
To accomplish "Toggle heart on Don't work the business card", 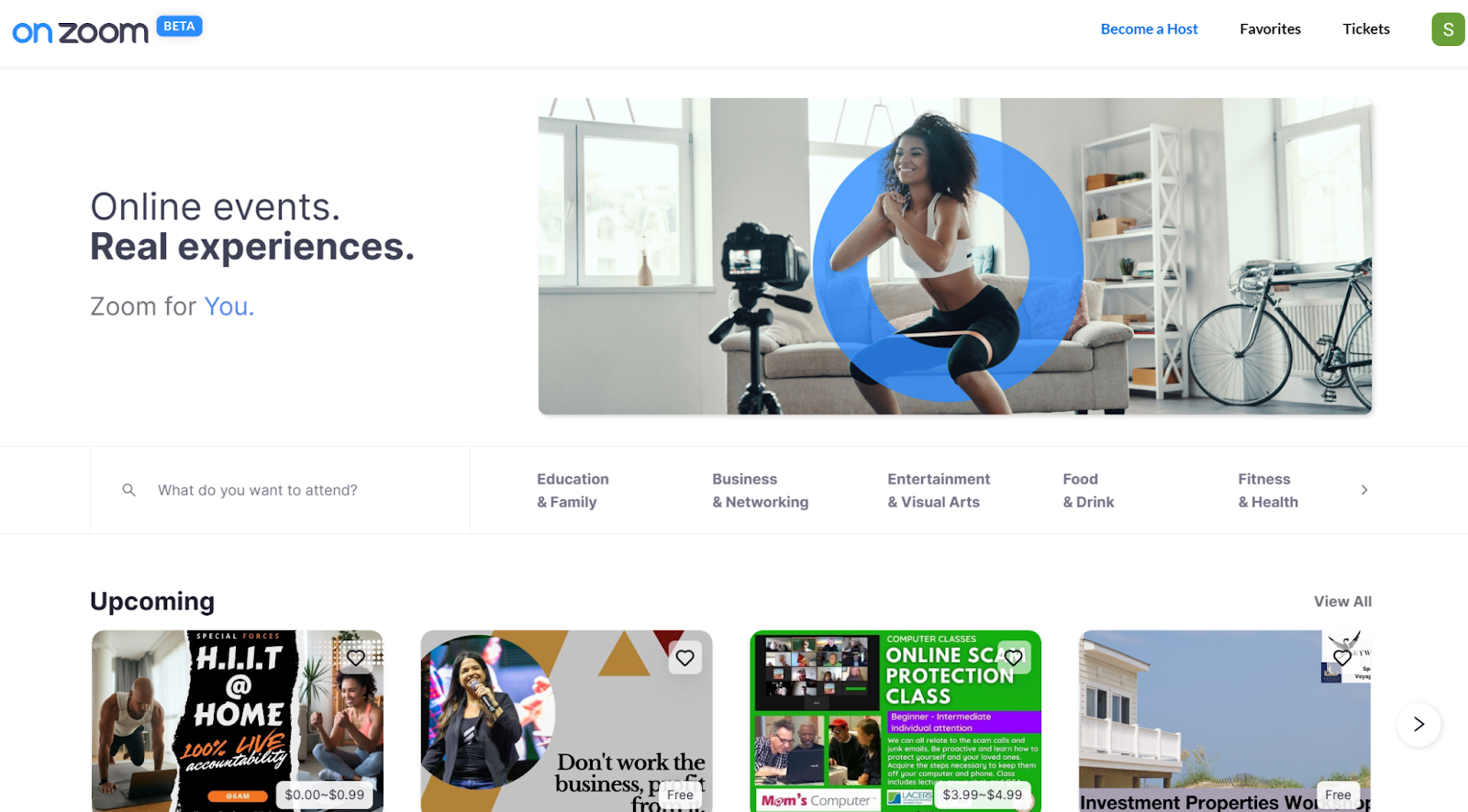I will tap(684, 657).
